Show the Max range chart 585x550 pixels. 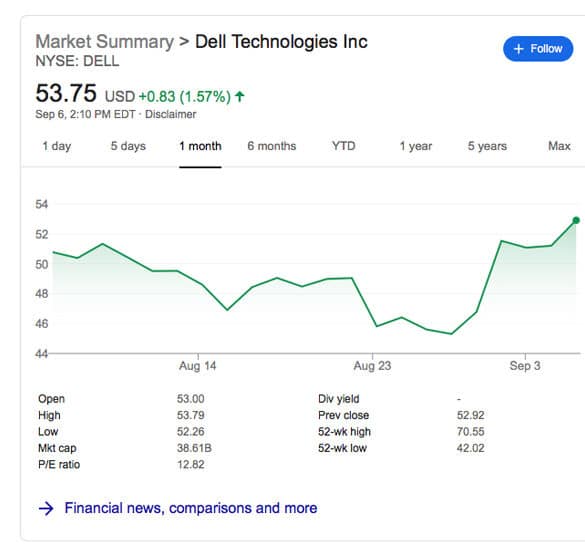click(x=559, y=146)
